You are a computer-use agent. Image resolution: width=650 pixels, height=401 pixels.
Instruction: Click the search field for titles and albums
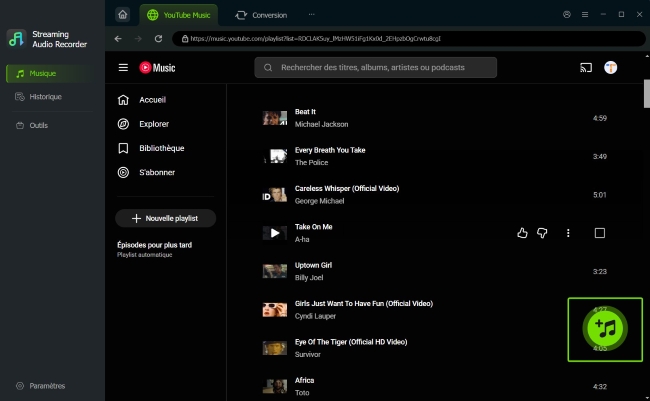[x=376, y=68]
